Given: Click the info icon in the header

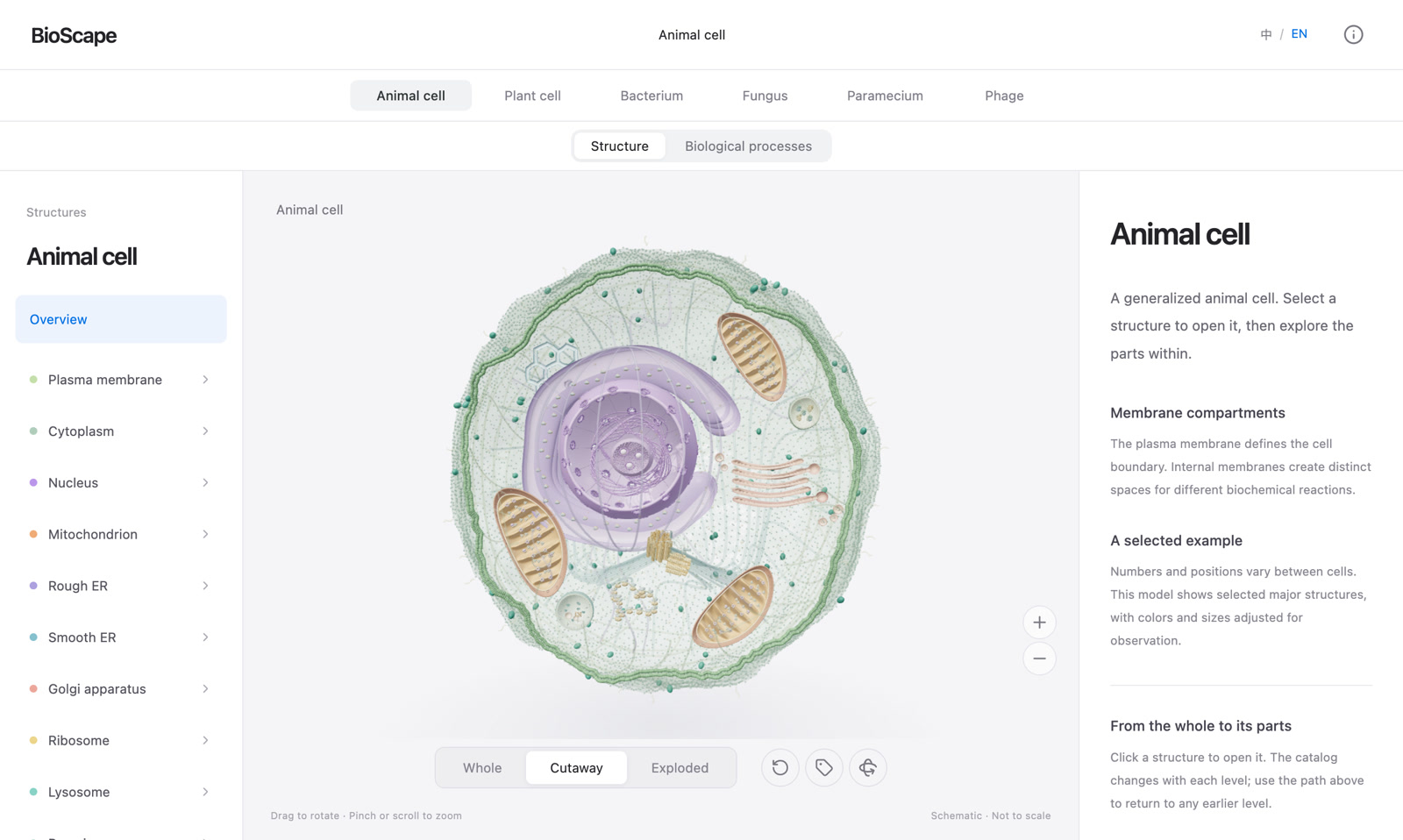Looking at the screenshot, I should [1353, 34].
